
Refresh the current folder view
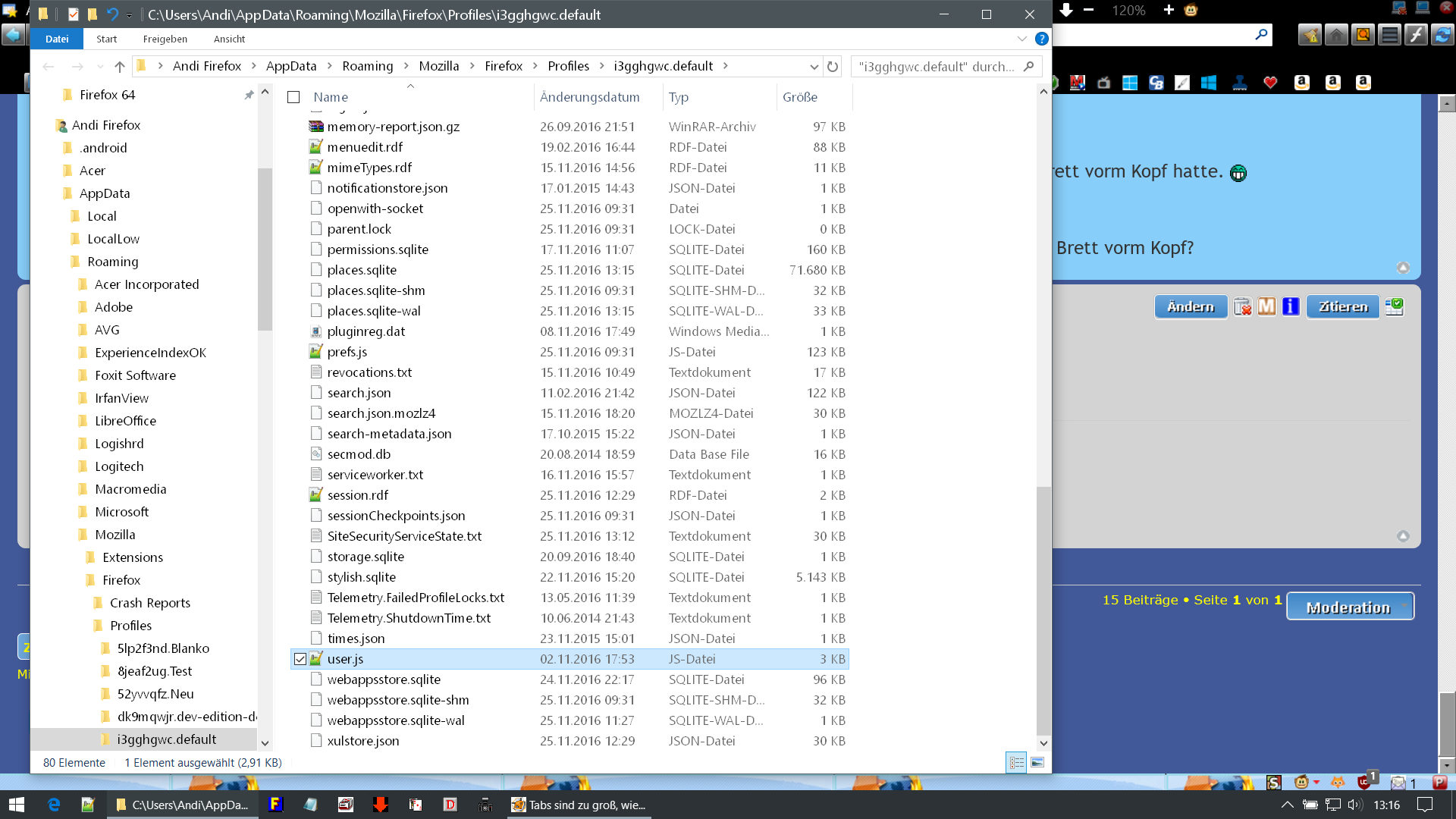click(833, 67)
